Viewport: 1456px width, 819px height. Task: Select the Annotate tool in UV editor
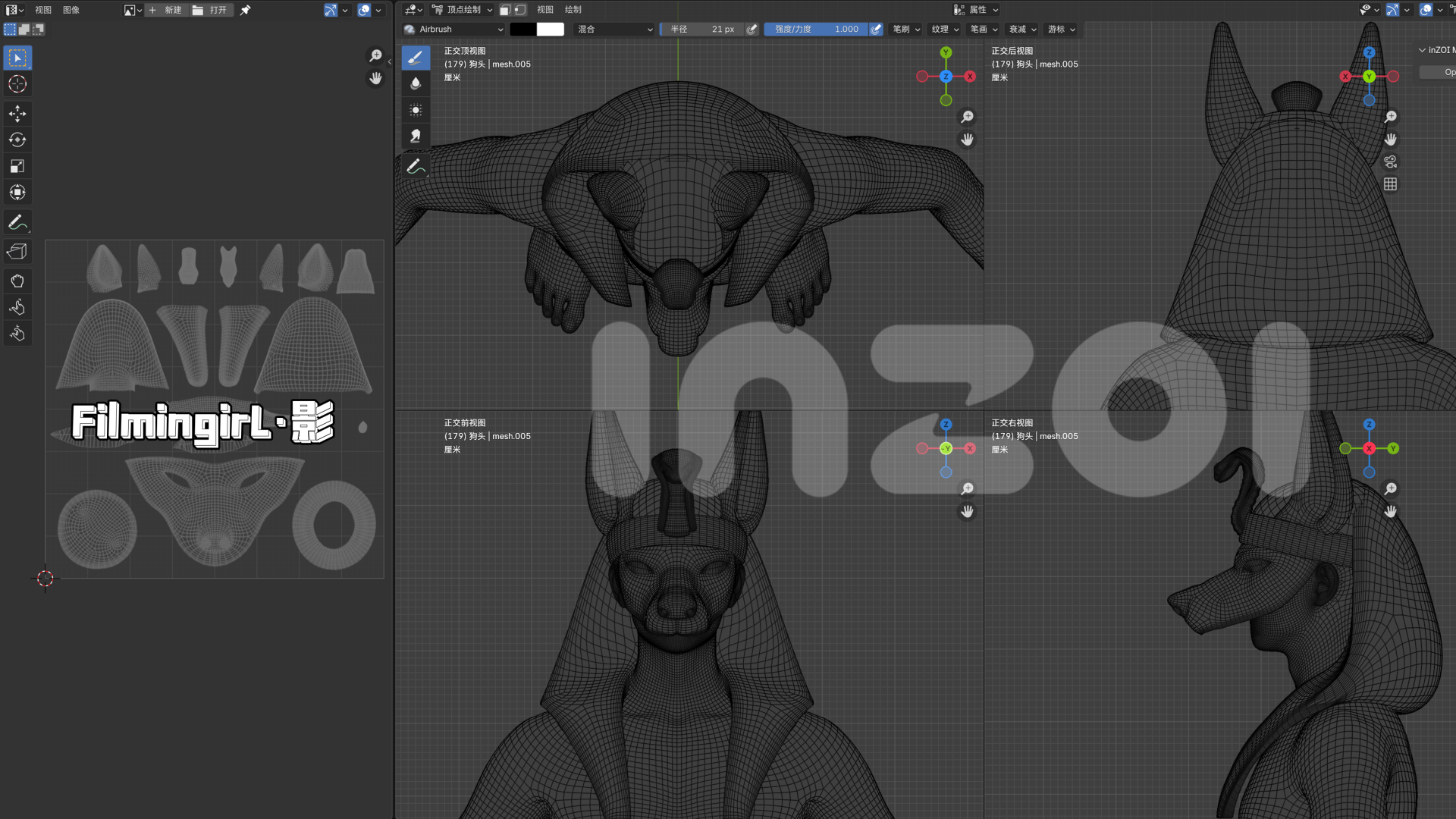coord(17,222)
